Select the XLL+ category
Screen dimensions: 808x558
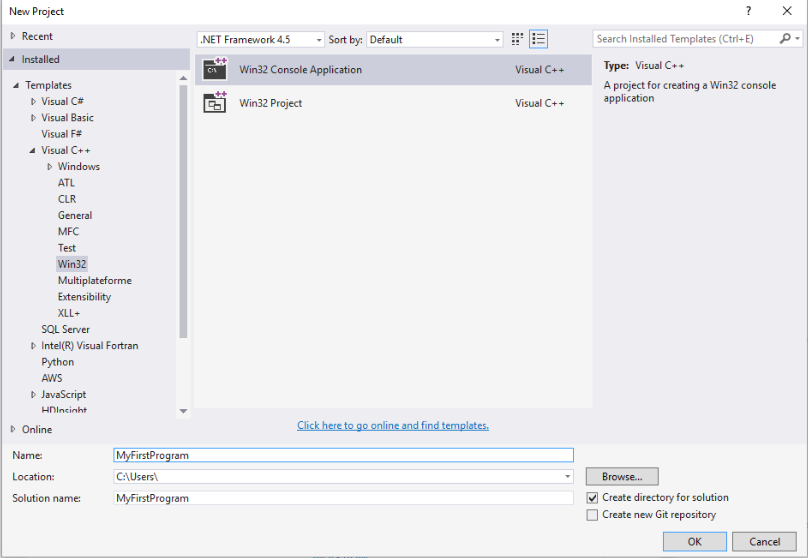[69, 313]
